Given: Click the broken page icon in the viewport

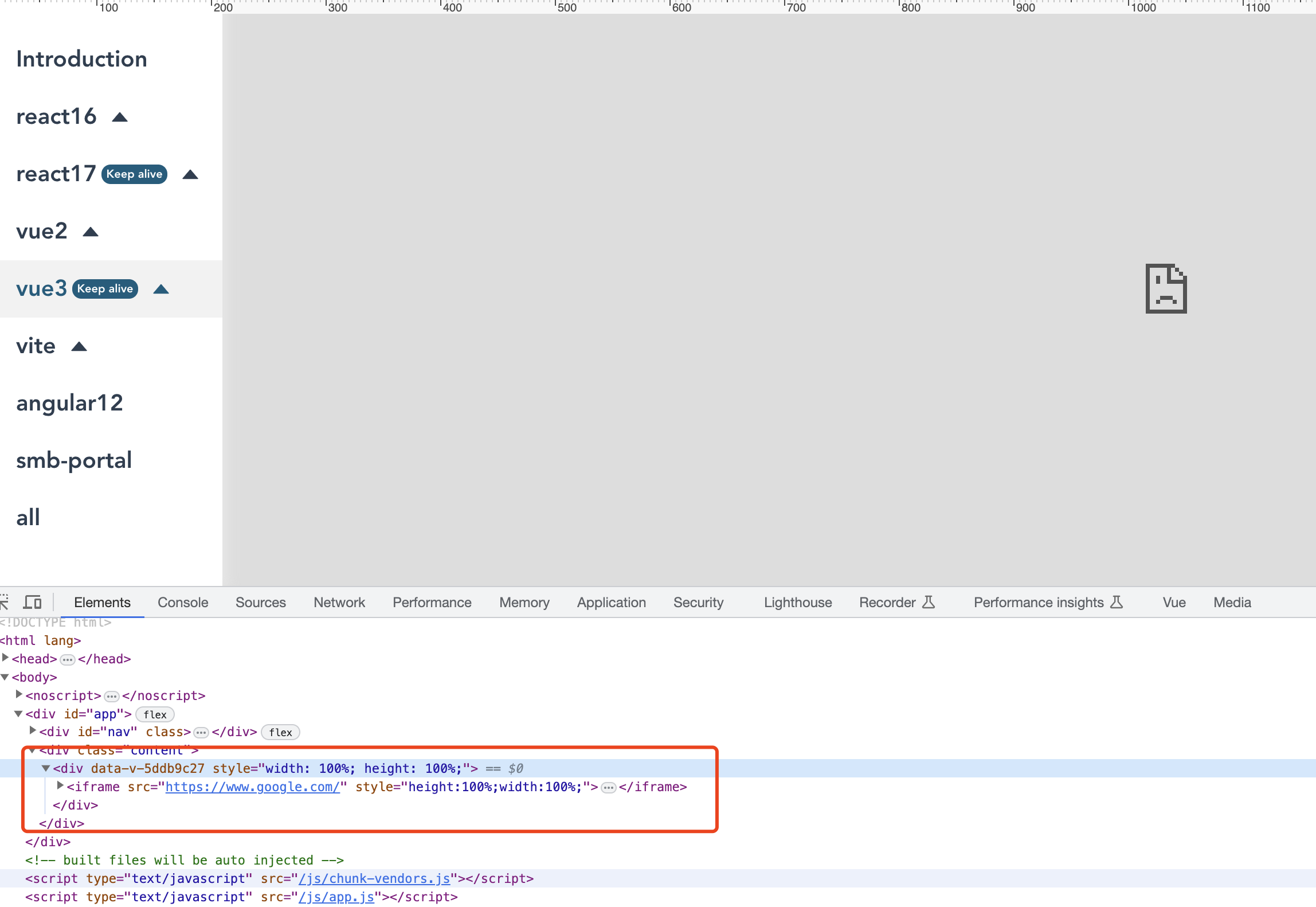Looking at the screenshot, I should (x=1166, y=289).
